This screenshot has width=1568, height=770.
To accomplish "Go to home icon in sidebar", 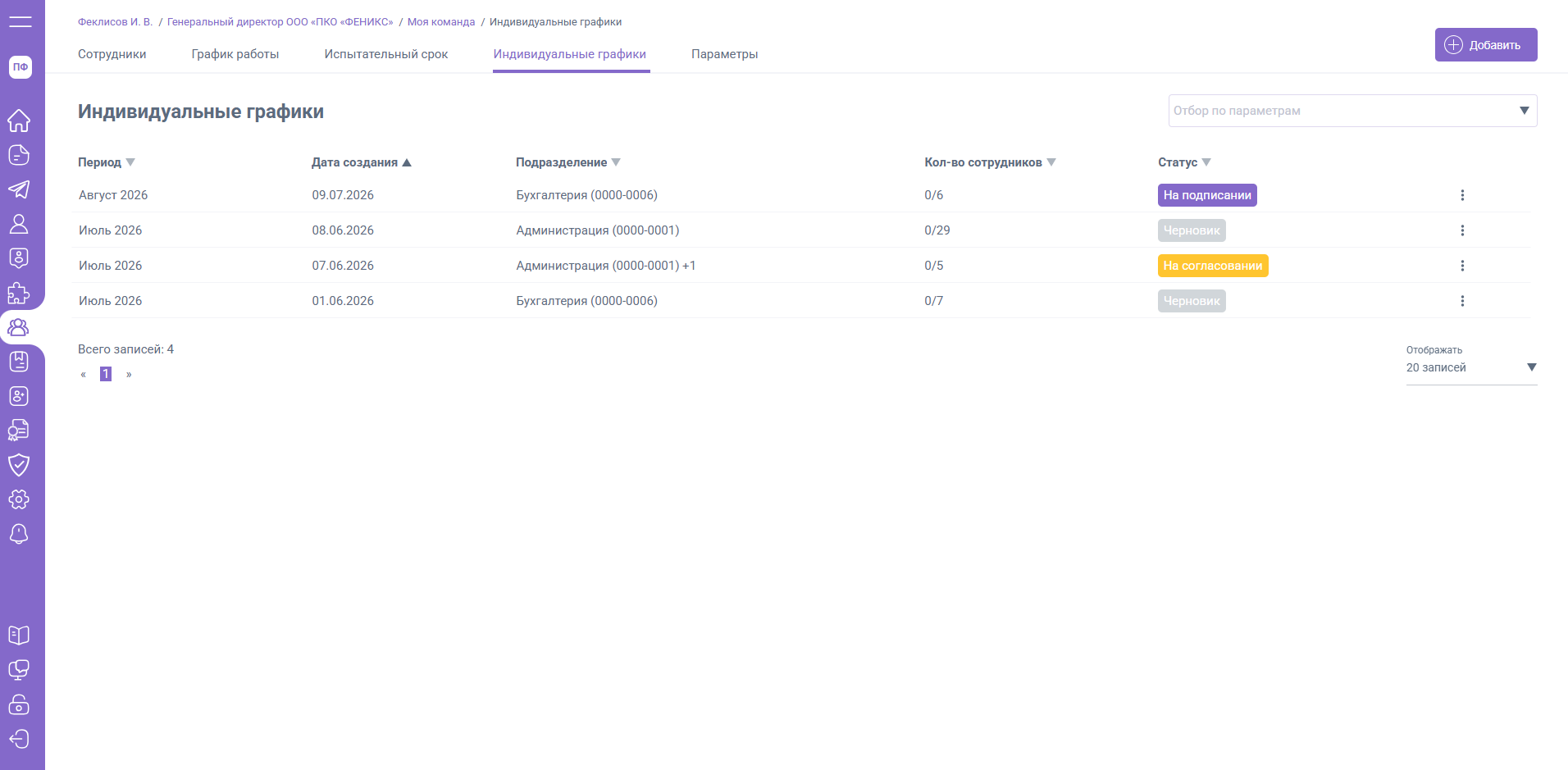I will (x=19, y=121).
